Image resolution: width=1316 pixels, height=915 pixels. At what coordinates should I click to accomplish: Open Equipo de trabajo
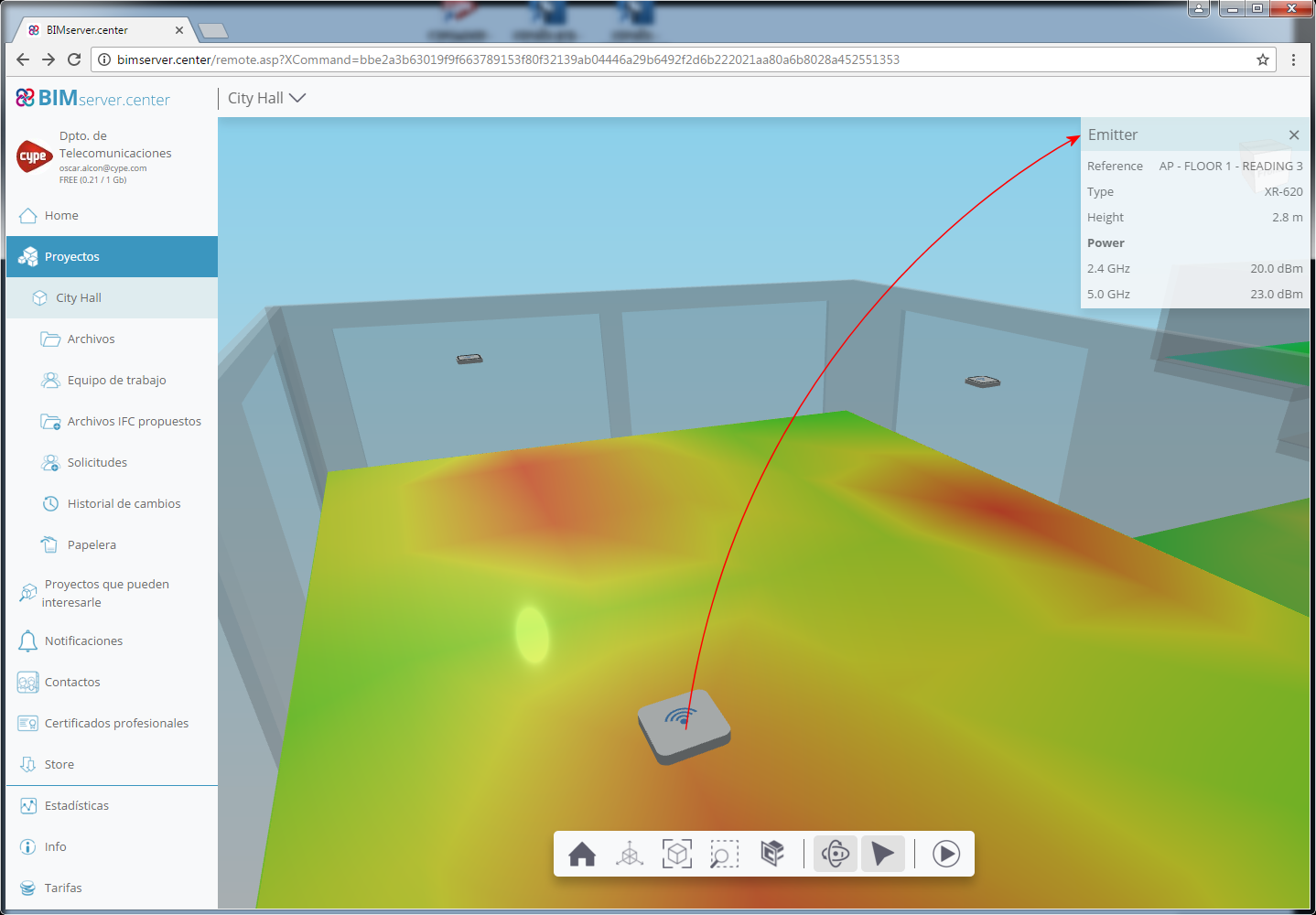tap(112, 381)
